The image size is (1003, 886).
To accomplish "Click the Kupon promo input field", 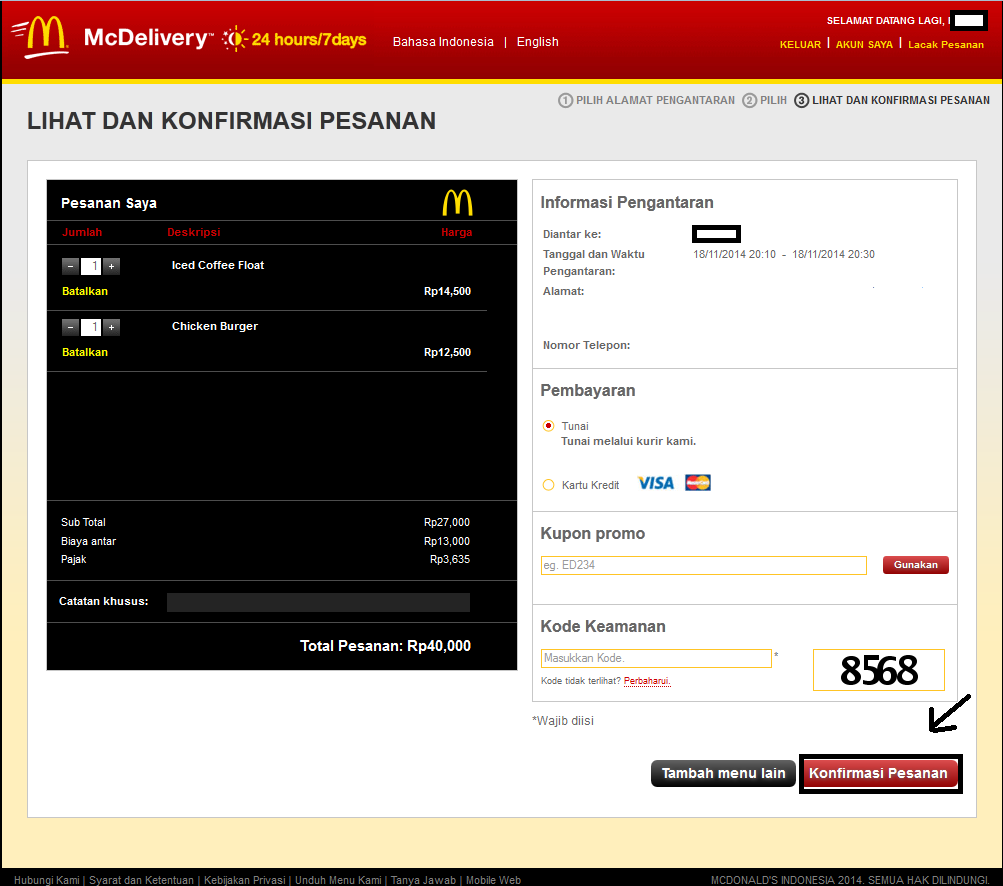I will [x=703, y=565].
